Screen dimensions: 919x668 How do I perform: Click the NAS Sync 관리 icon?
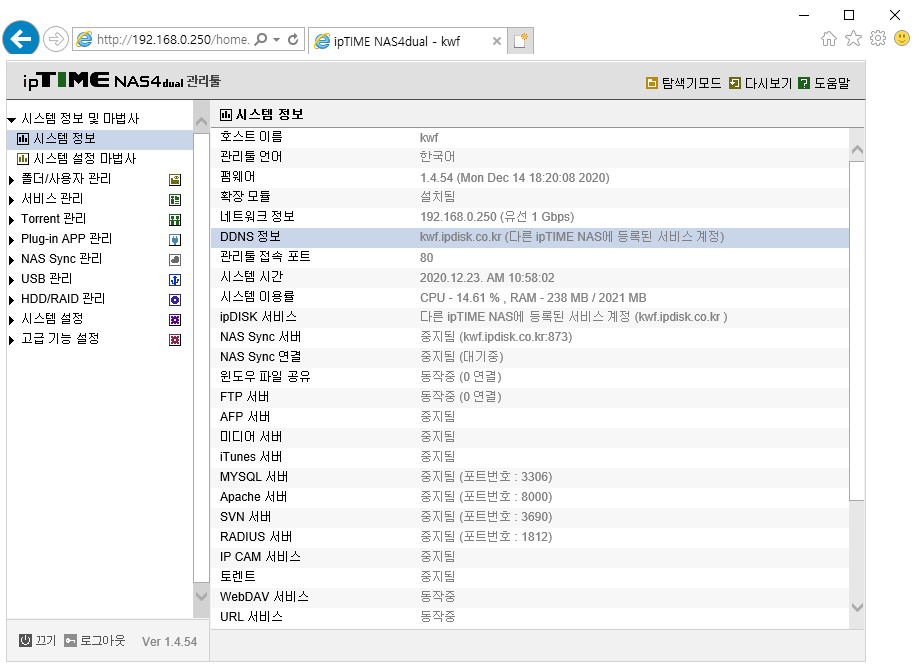click(175, 260)
